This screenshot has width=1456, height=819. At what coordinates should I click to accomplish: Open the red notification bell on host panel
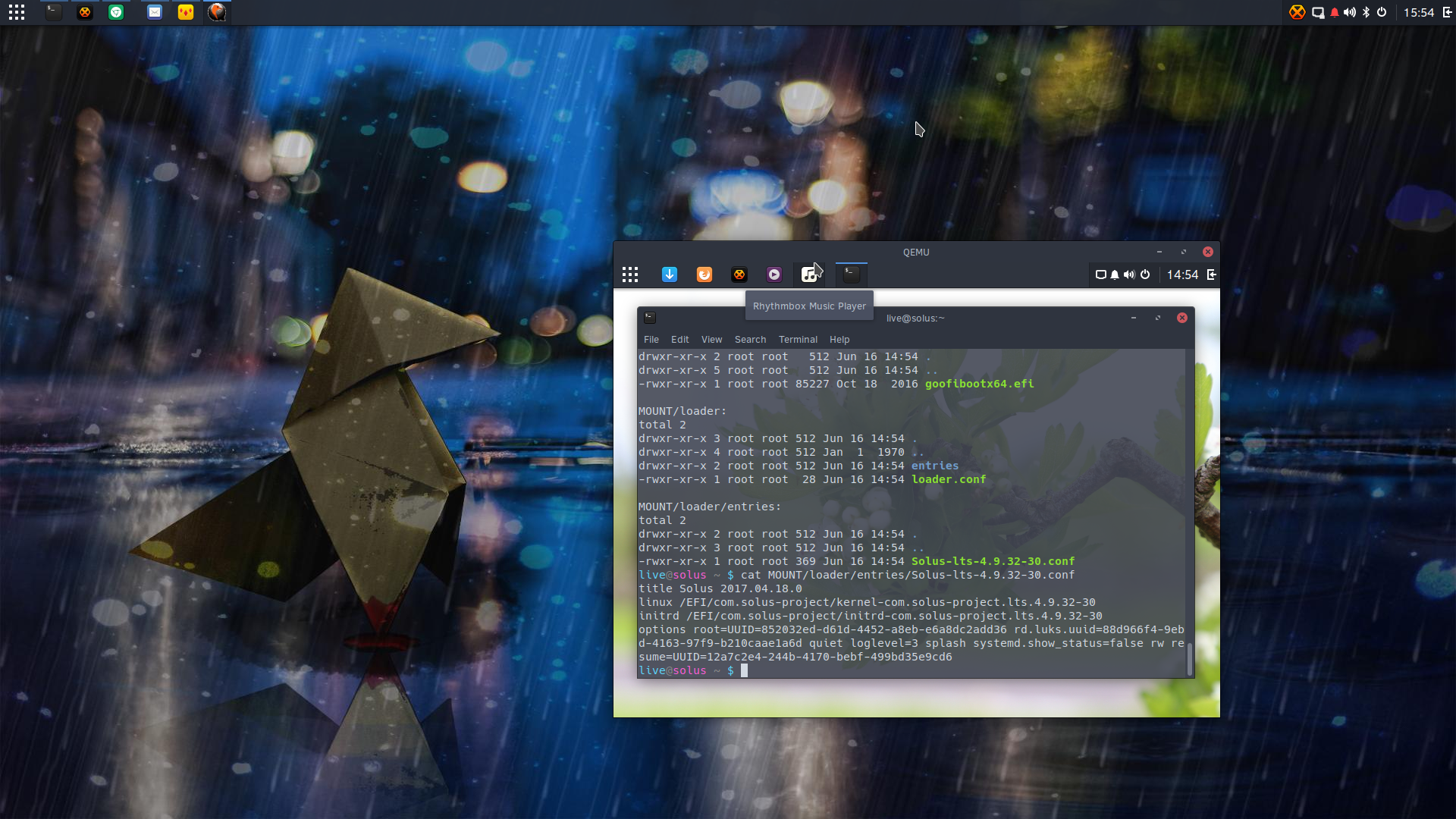1335,12
